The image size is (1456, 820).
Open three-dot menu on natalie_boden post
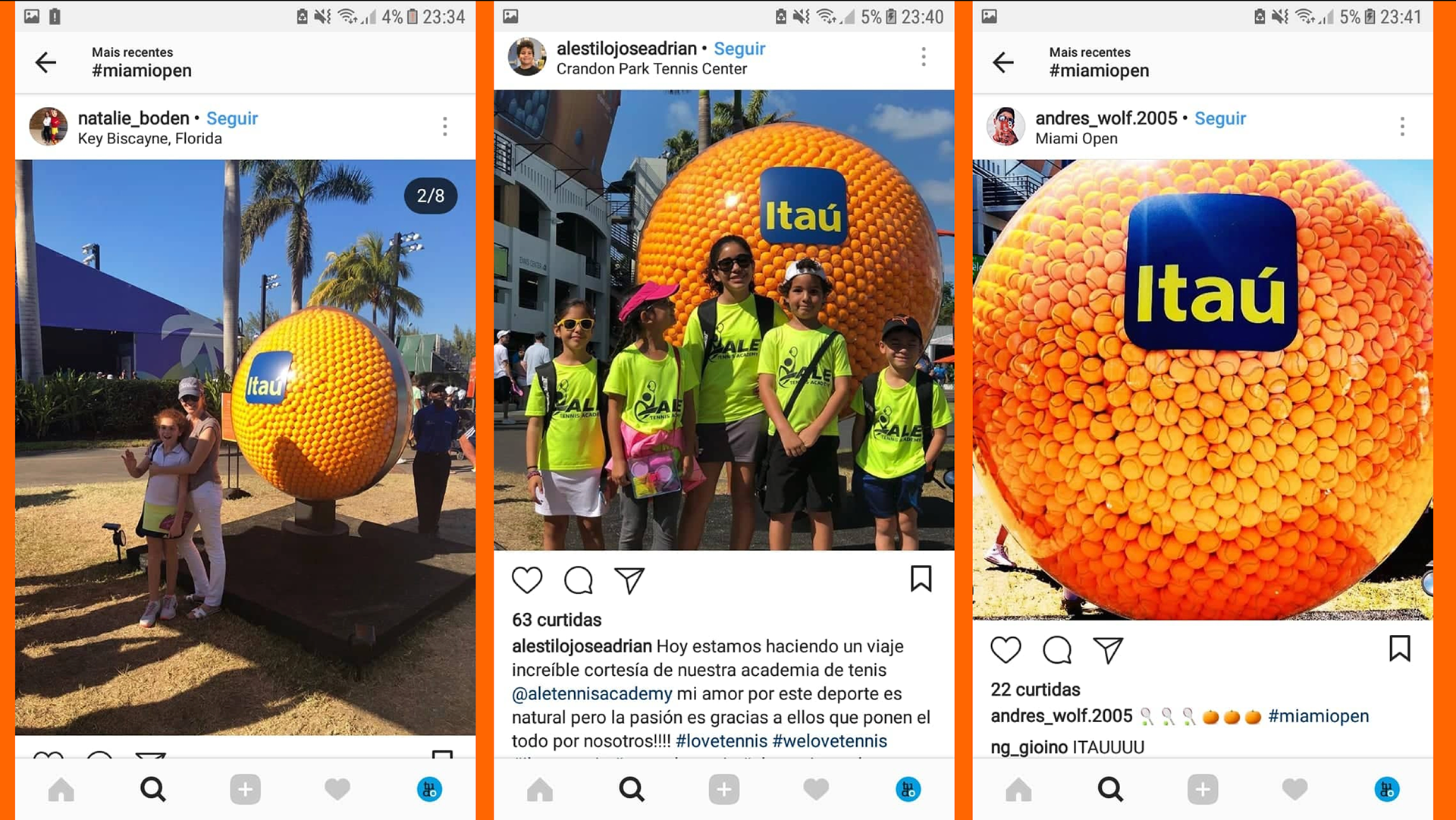(445, 127)
